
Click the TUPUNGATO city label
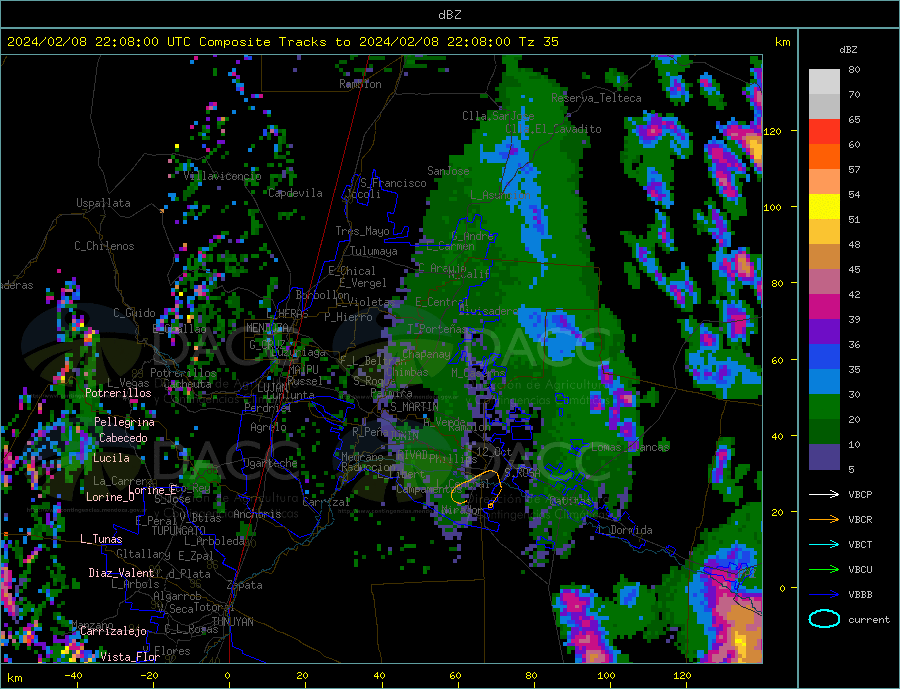[178, 531]
